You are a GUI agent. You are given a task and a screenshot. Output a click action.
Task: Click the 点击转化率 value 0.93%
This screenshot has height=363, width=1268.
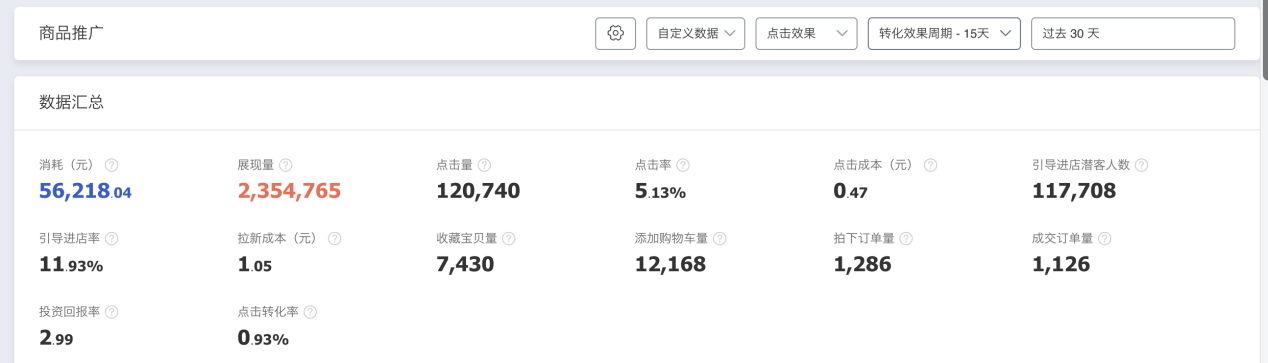click(264, 338)
